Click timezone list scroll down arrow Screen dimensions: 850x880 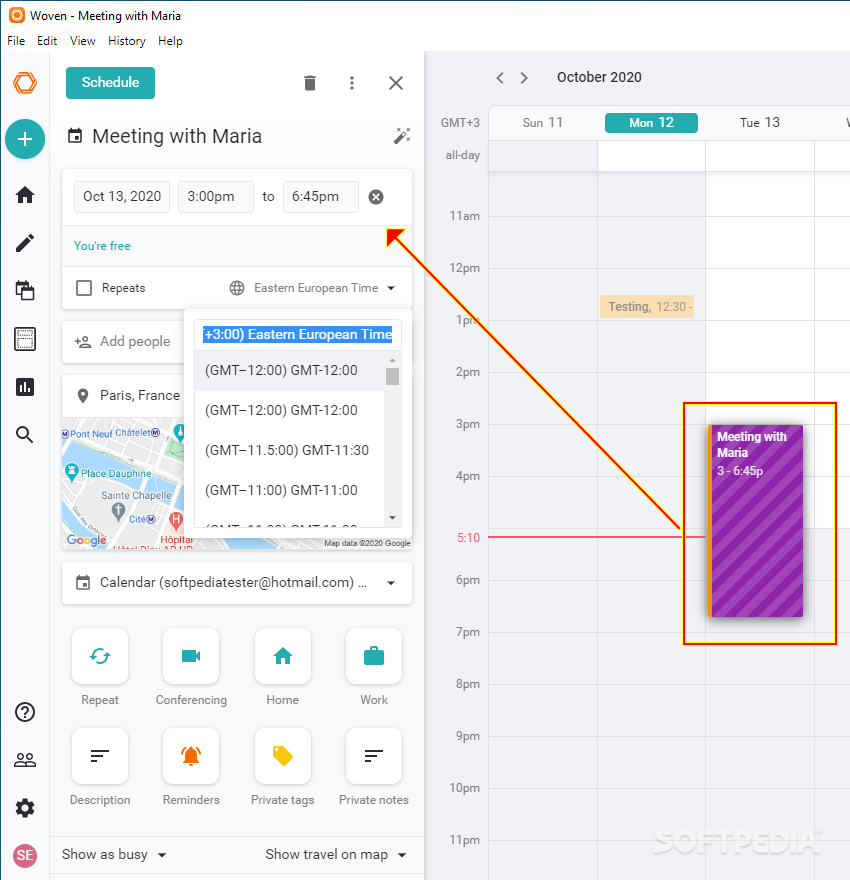(x=392, y=518)
